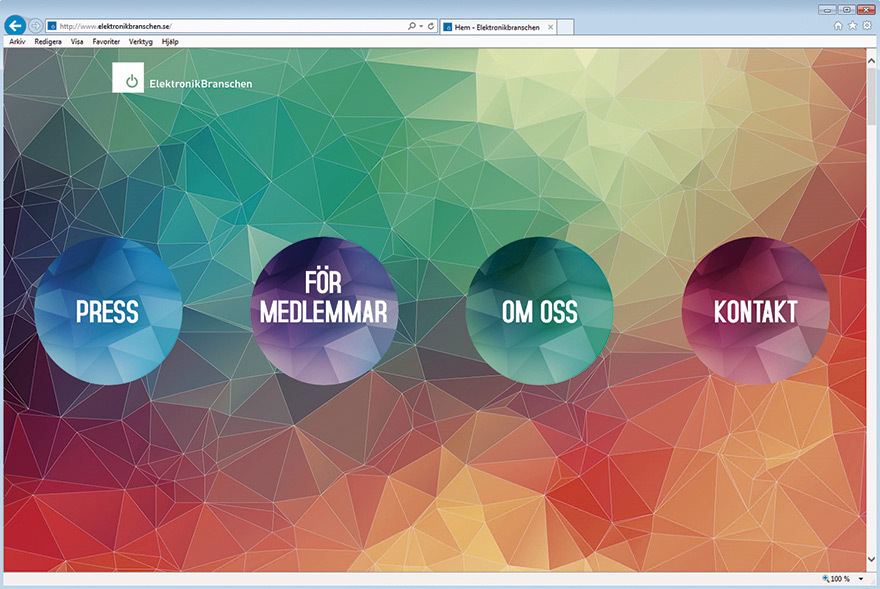The height and width of the screenshot is (589, 880).
Task: Open the KONTAKT circle button
Action: [755, 311]
